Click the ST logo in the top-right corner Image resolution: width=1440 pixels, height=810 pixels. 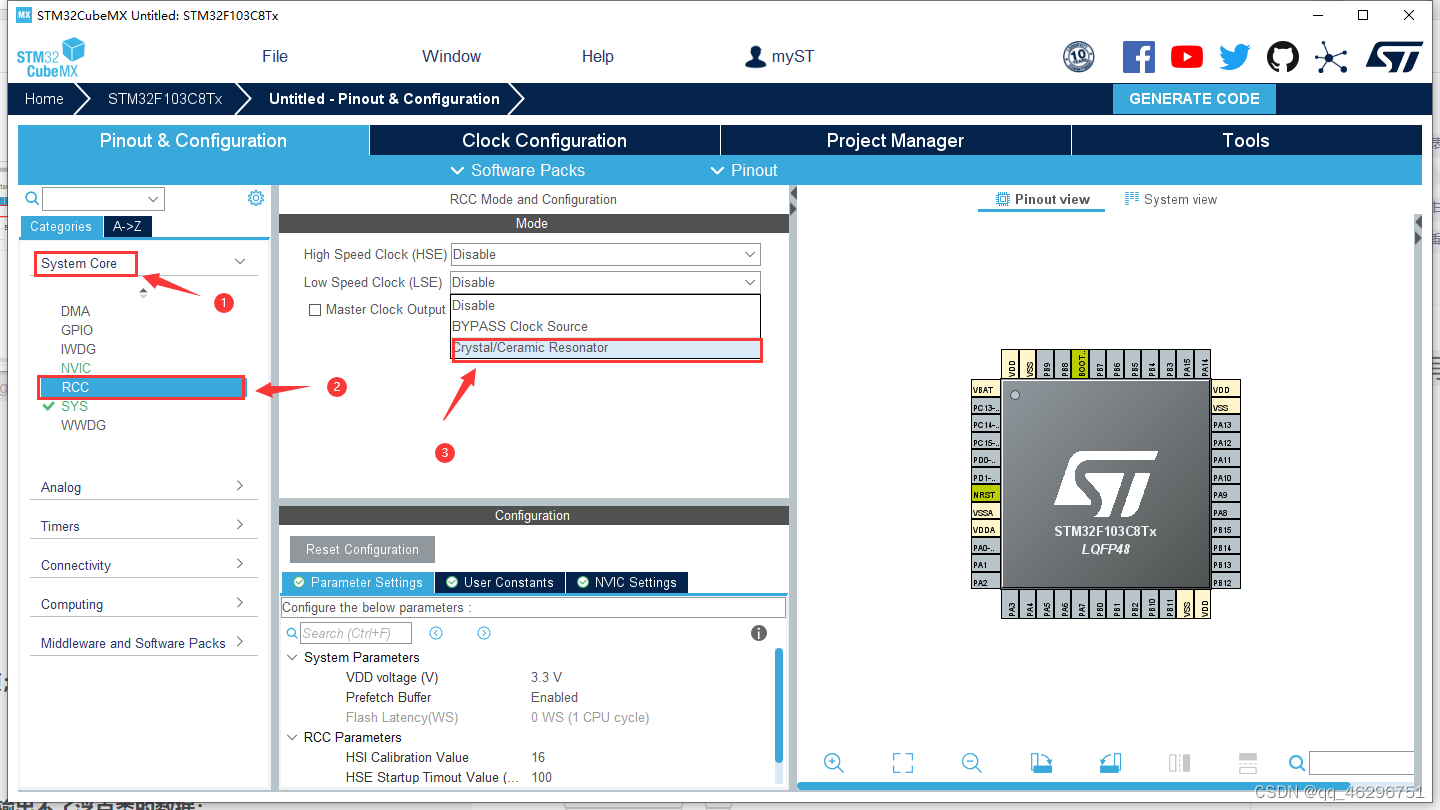tap(1394, 57)
